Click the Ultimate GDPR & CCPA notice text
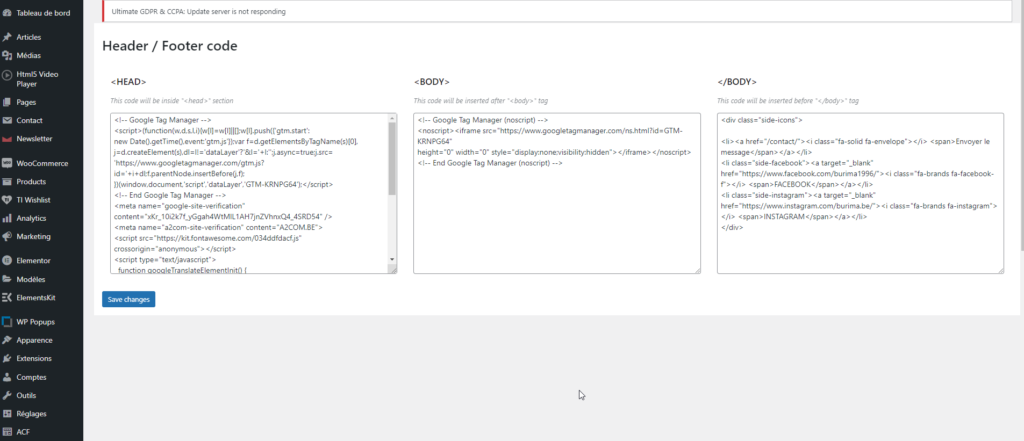 (x=199, y=12)
